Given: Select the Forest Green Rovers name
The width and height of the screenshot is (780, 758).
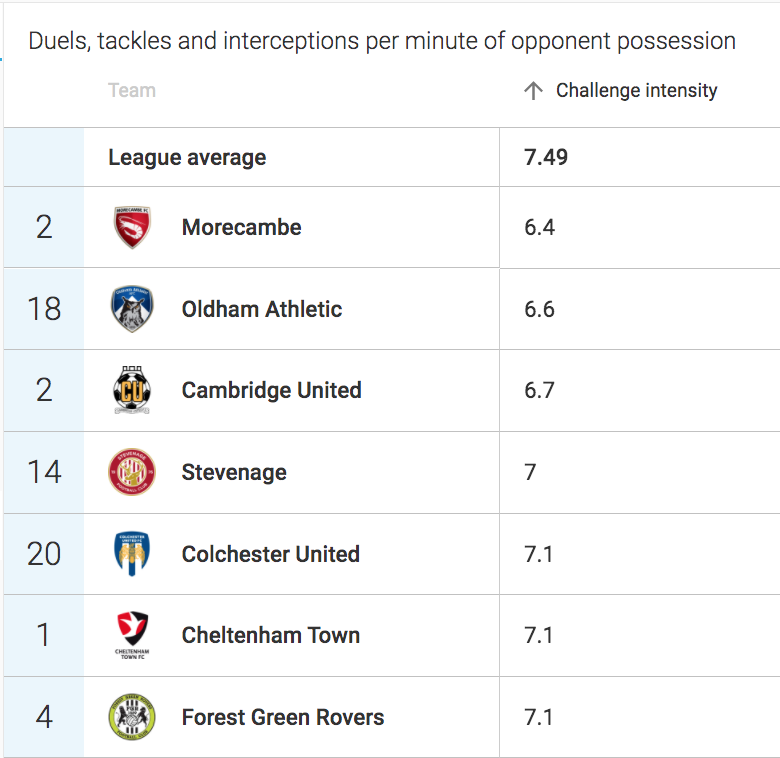Looking at the screenshot, I should point(283,718).
